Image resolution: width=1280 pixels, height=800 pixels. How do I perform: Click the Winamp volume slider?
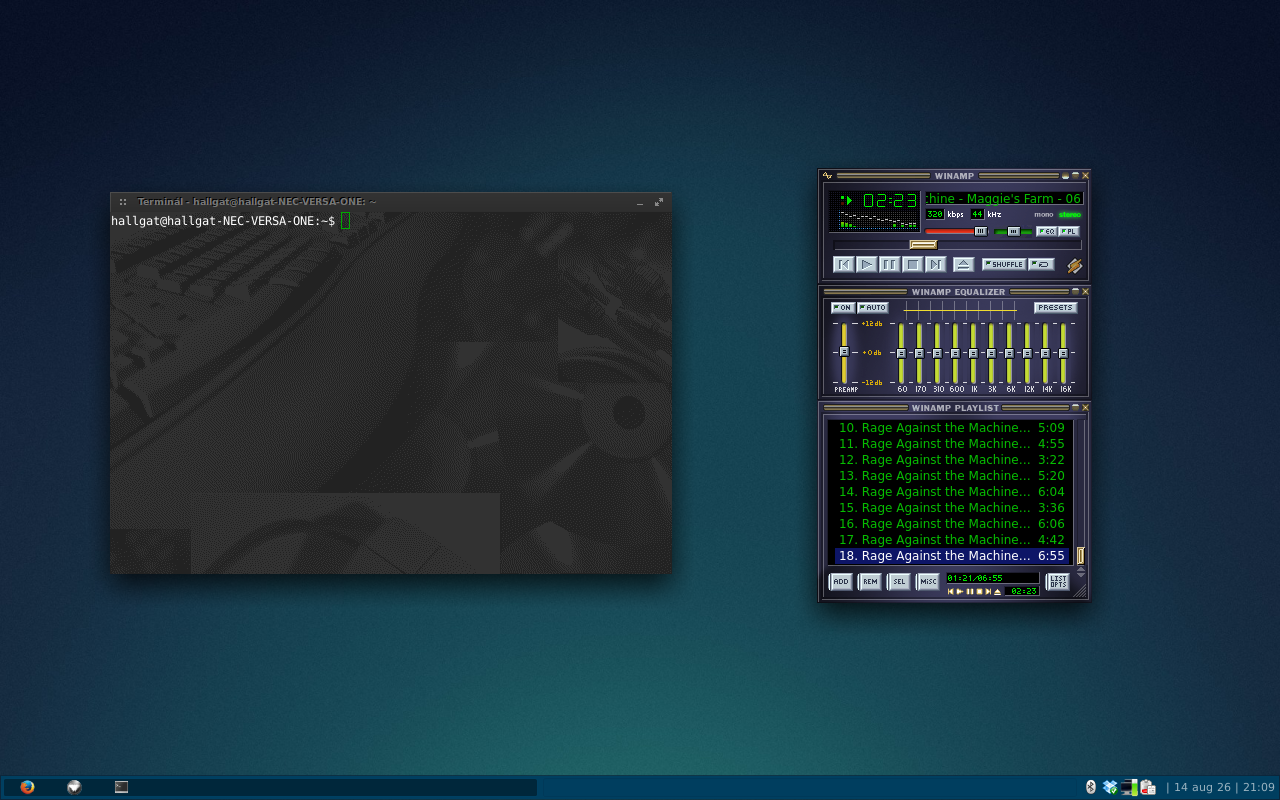957,231
